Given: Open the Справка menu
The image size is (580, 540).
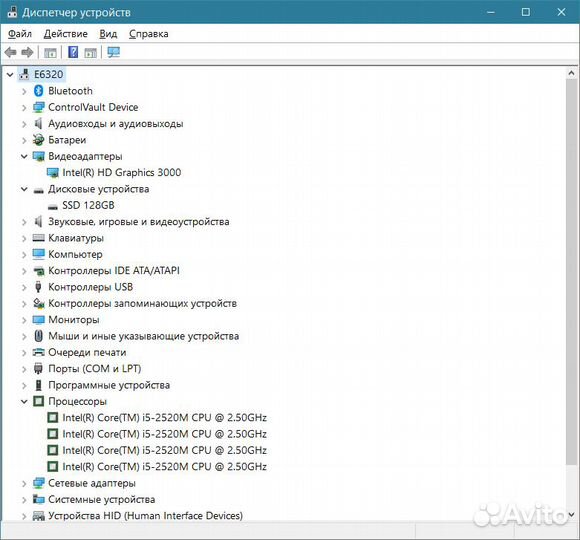Looking at the screenshot, I should (x=148, y=34).
